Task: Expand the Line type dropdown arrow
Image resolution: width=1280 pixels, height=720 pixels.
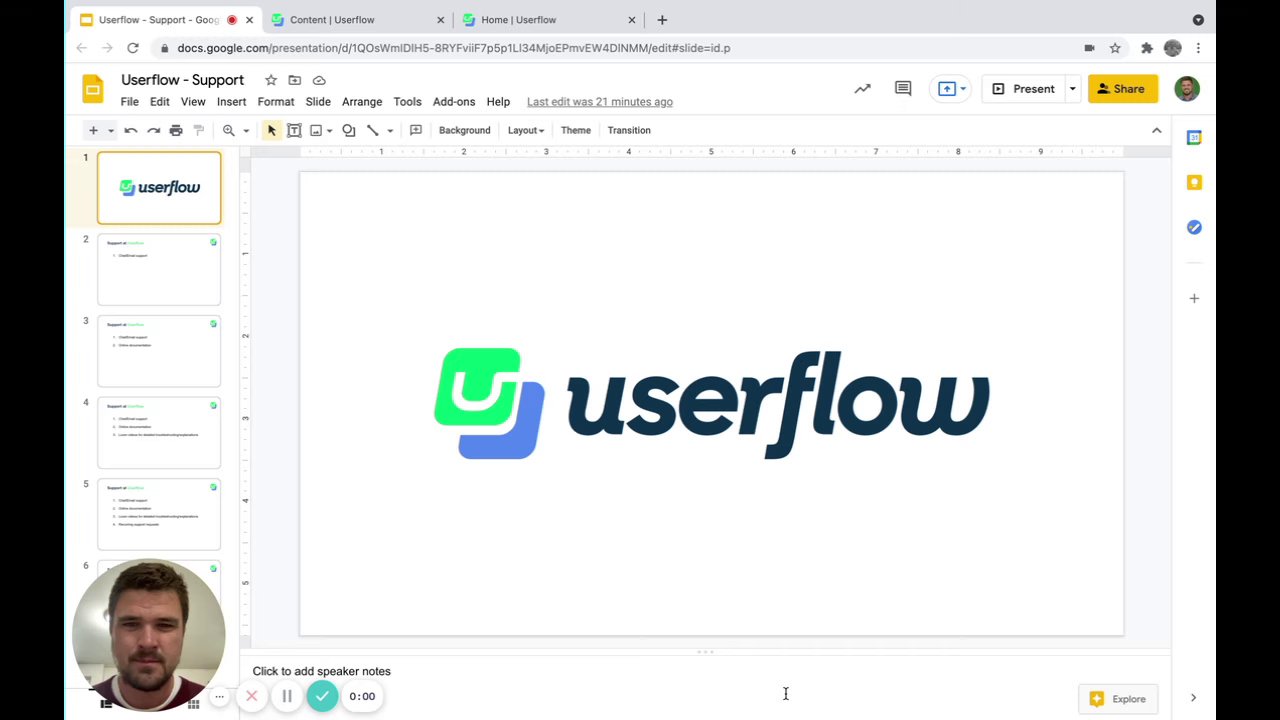Action: (x=390, y=130)
